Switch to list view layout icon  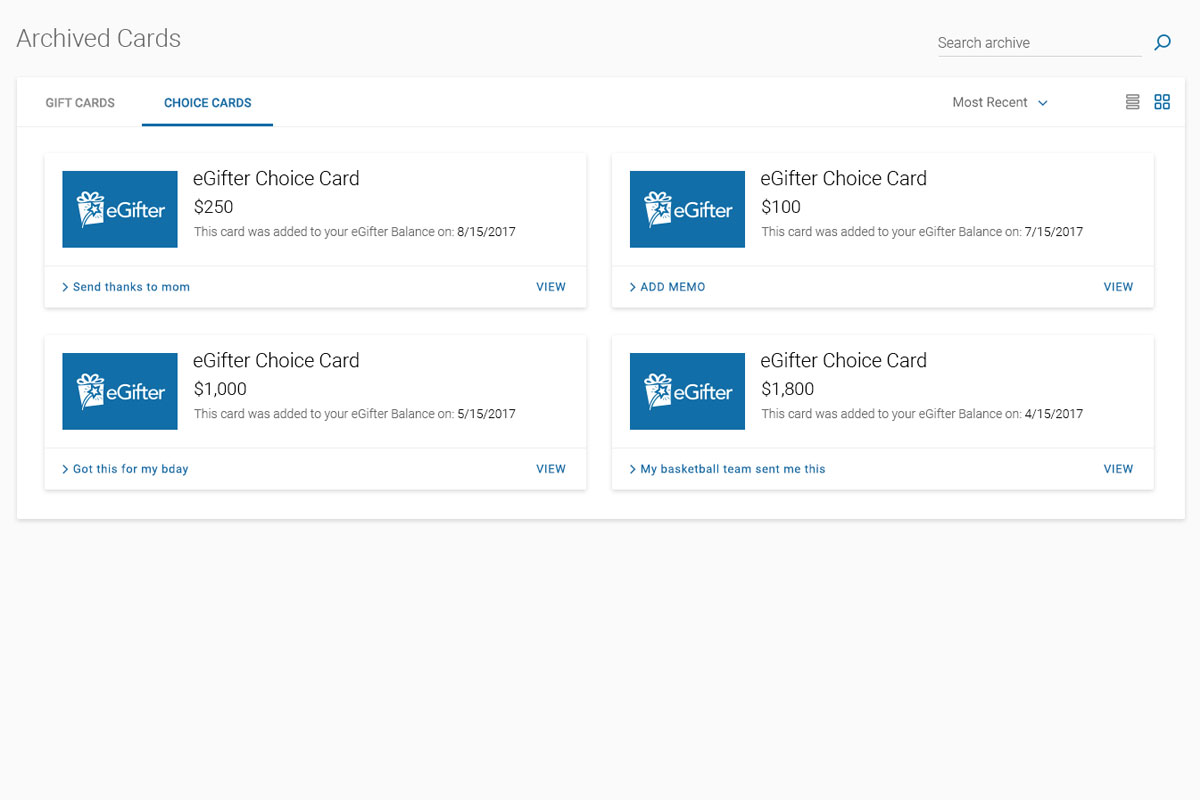pos(1132,102)
